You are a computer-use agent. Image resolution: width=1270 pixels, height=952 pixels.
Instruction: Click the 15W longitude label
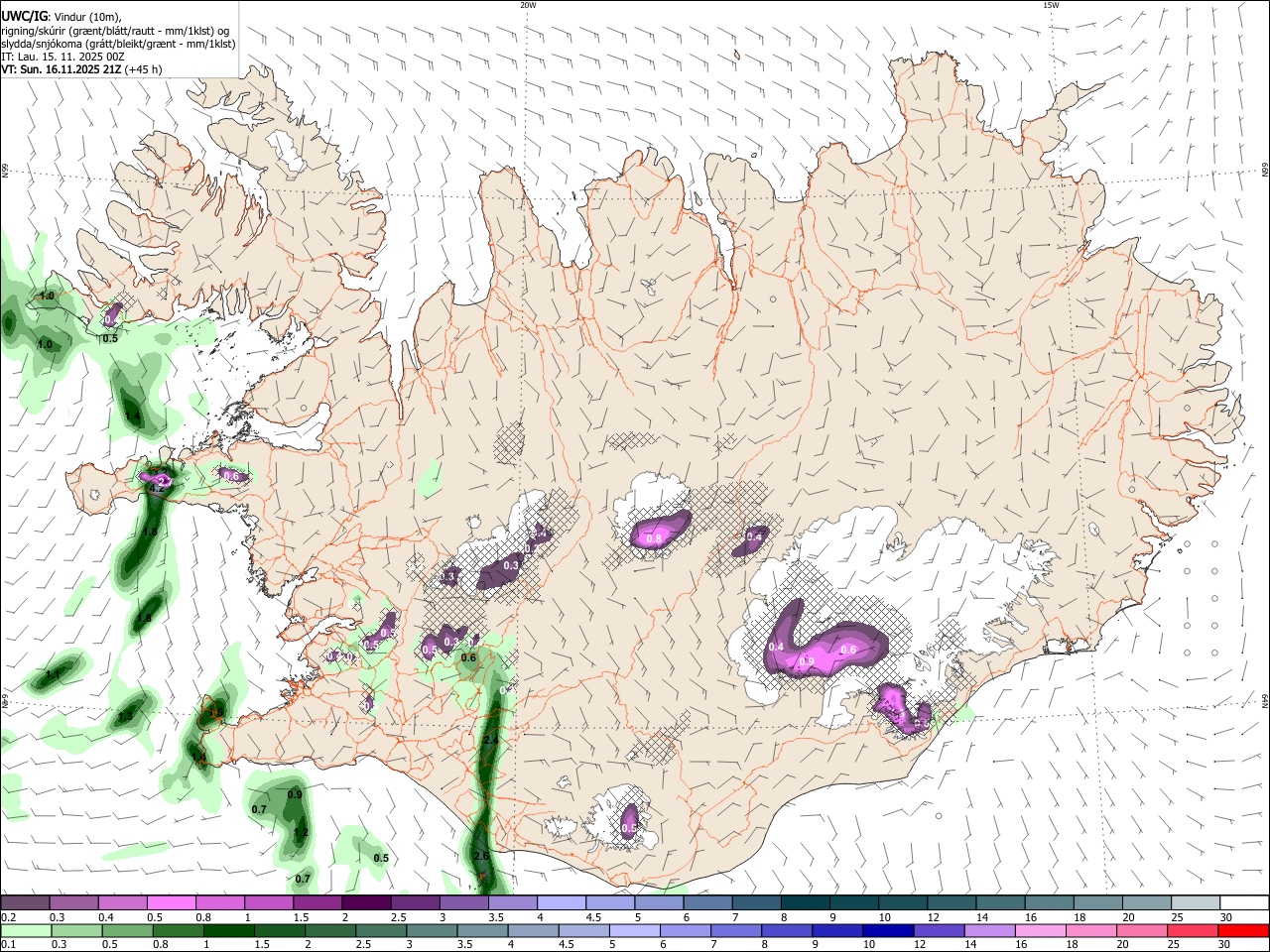pyautogui.click(x=1051, y=5)
